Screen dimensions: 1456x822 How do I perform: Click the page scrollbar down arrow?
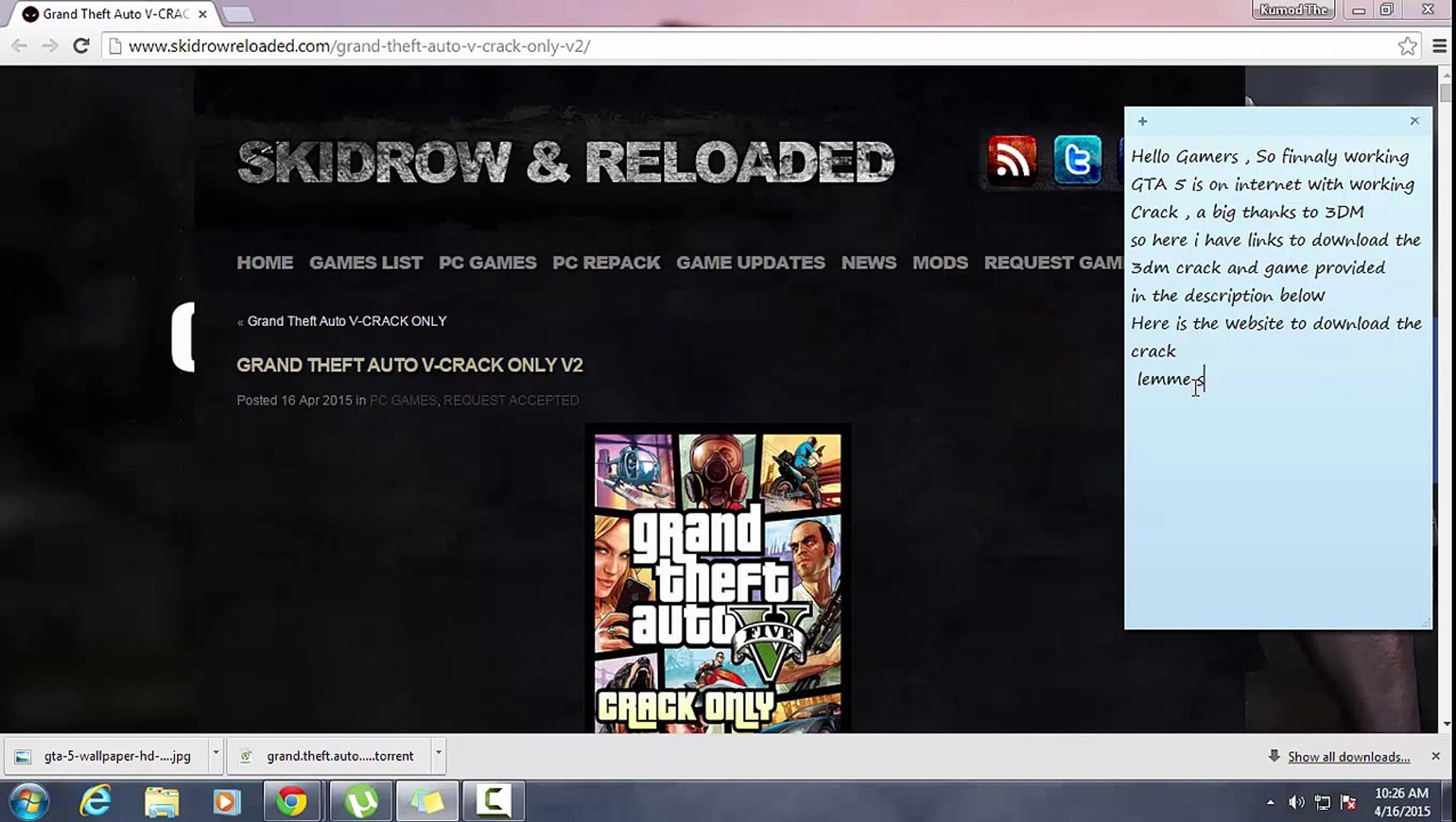pos(1446,724)
